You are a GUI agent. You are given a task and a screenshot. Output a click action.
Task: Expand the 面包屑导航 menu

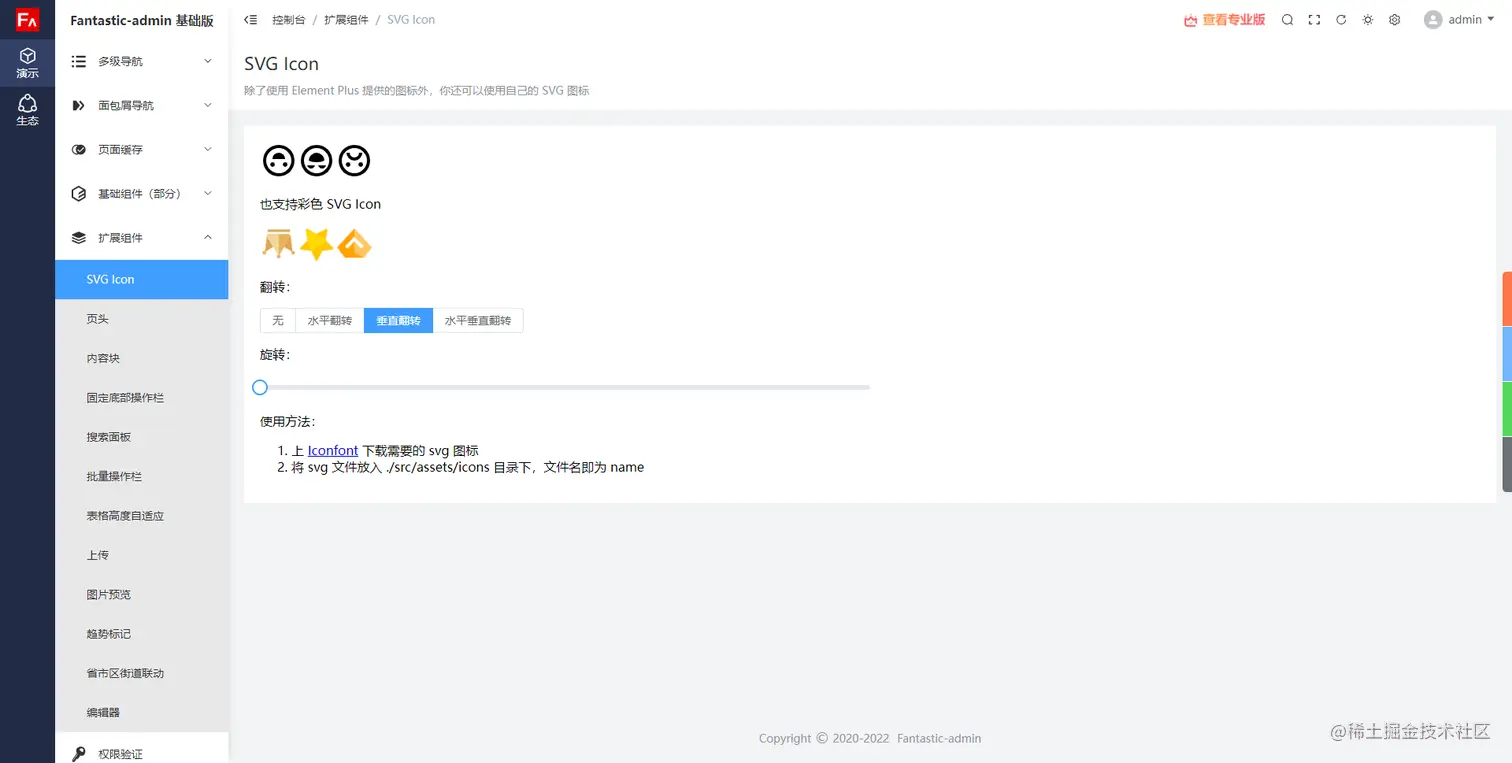coord(142,106)
